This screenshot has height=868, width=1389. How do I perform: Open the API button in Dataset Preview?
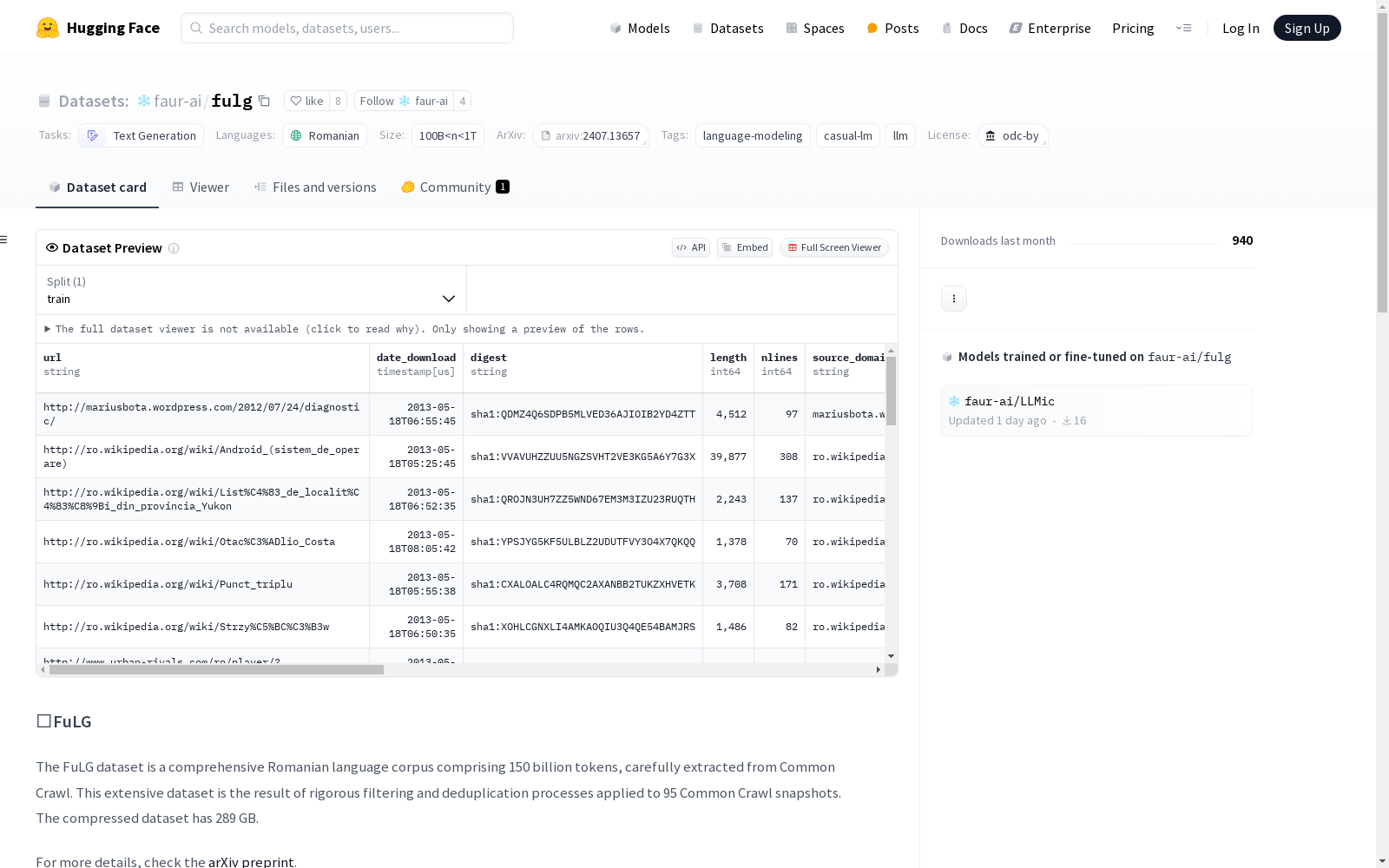pos(691,248)
